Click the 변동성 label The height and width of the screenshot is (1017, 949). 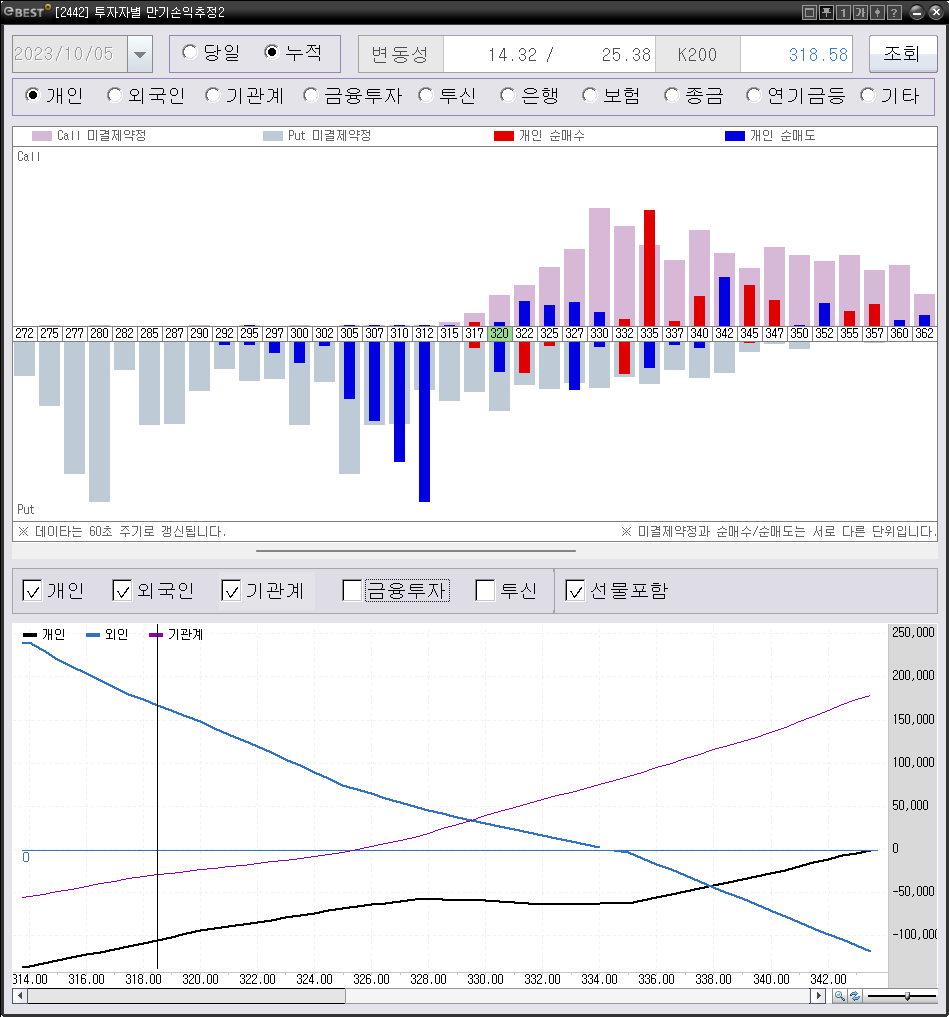point(400,54)
